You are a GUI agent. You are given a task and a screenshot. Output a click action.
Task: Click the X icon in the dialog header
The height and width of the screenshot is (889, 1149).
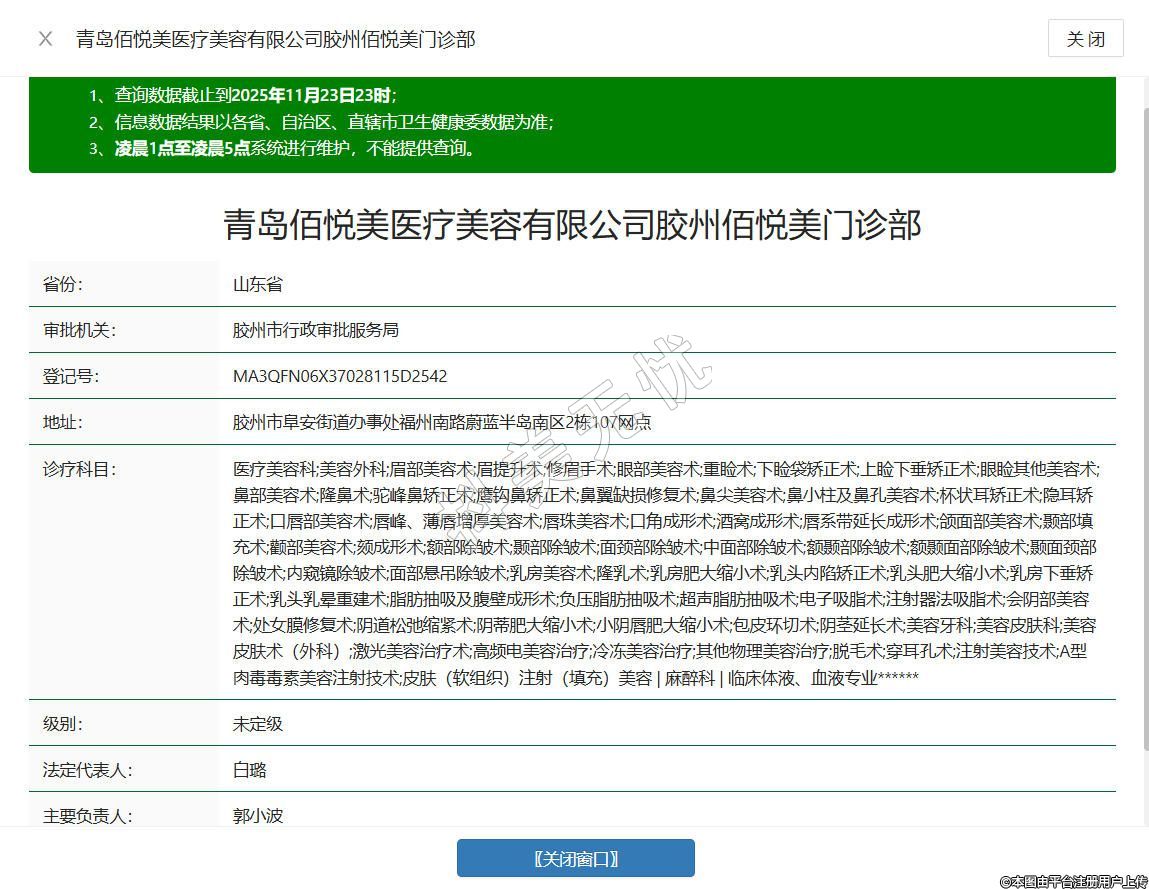click(x=45, y=39)
